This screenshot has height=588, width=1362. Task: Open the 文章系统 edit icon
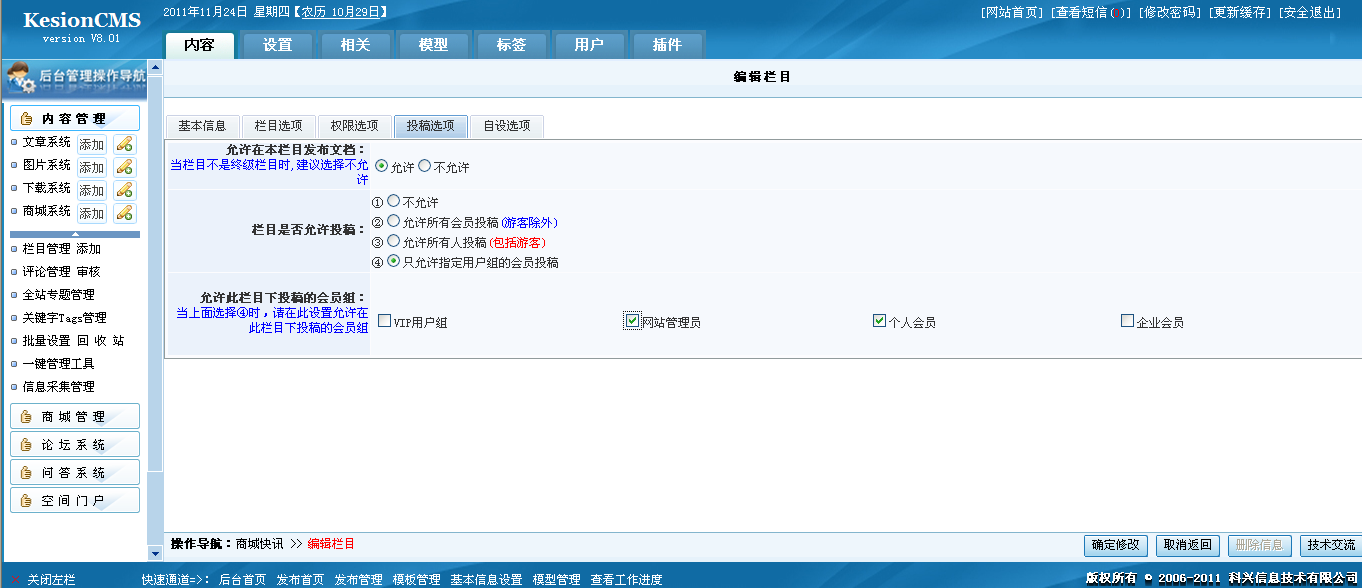pyautogui.click(x=124, y=144)
